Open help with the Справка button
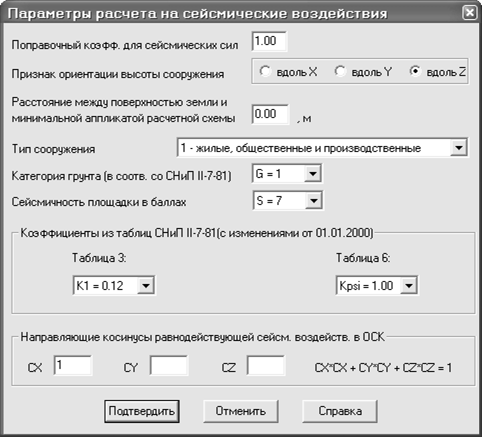The height and width of the screenshot is (438, 483). click(340, 411)
